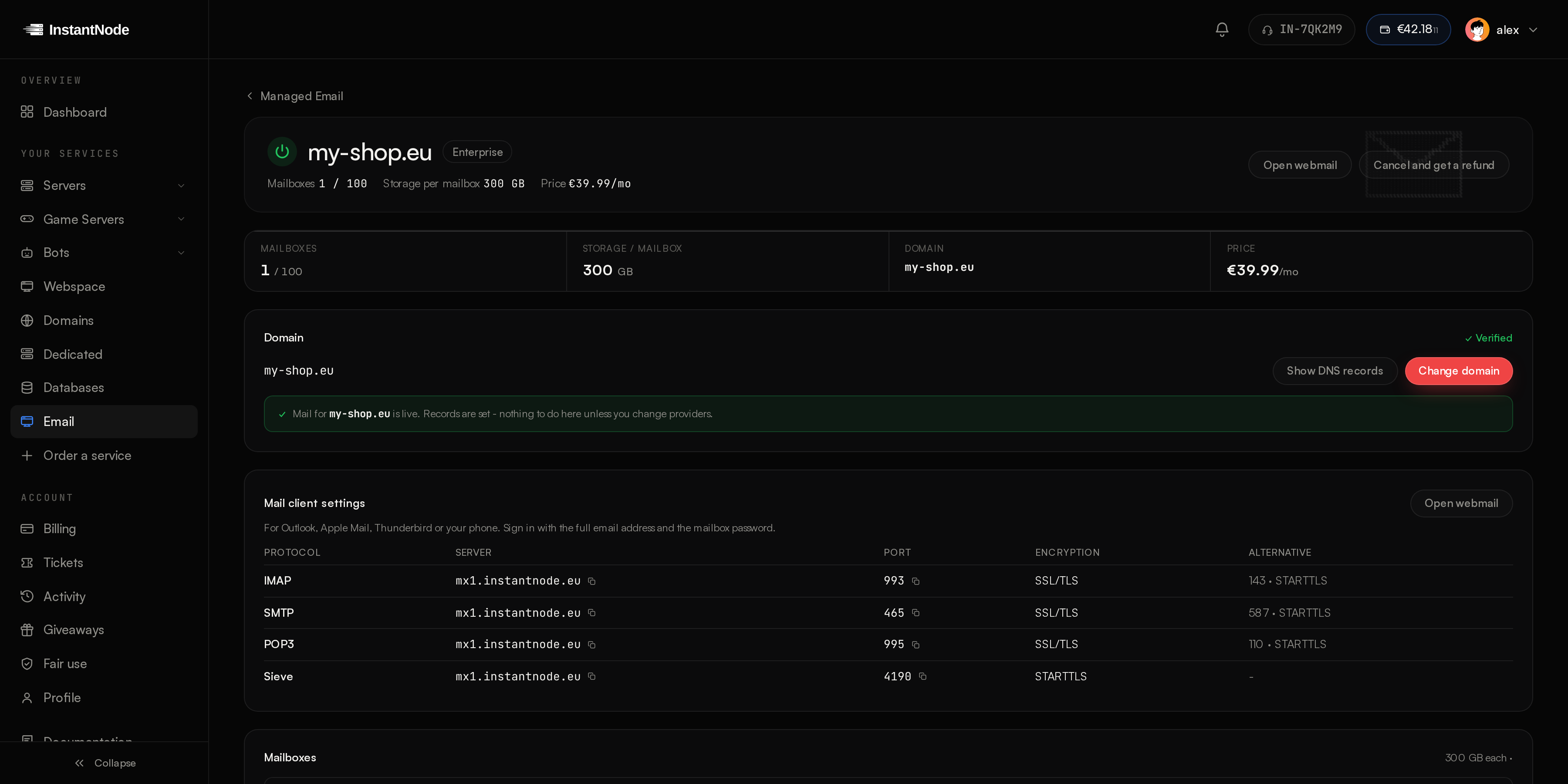
Task: Click Cancel and get a refund
Action: 1433,165
